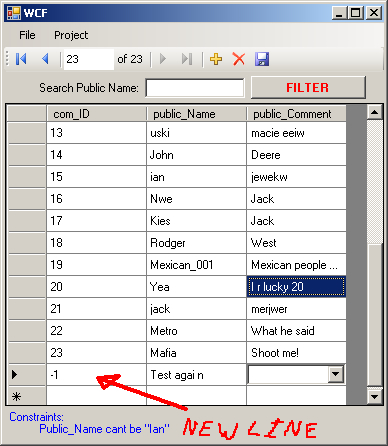Click the WCF application icon in title bar
This screenshot has width=388, height=446.
(x=14, y=13)
